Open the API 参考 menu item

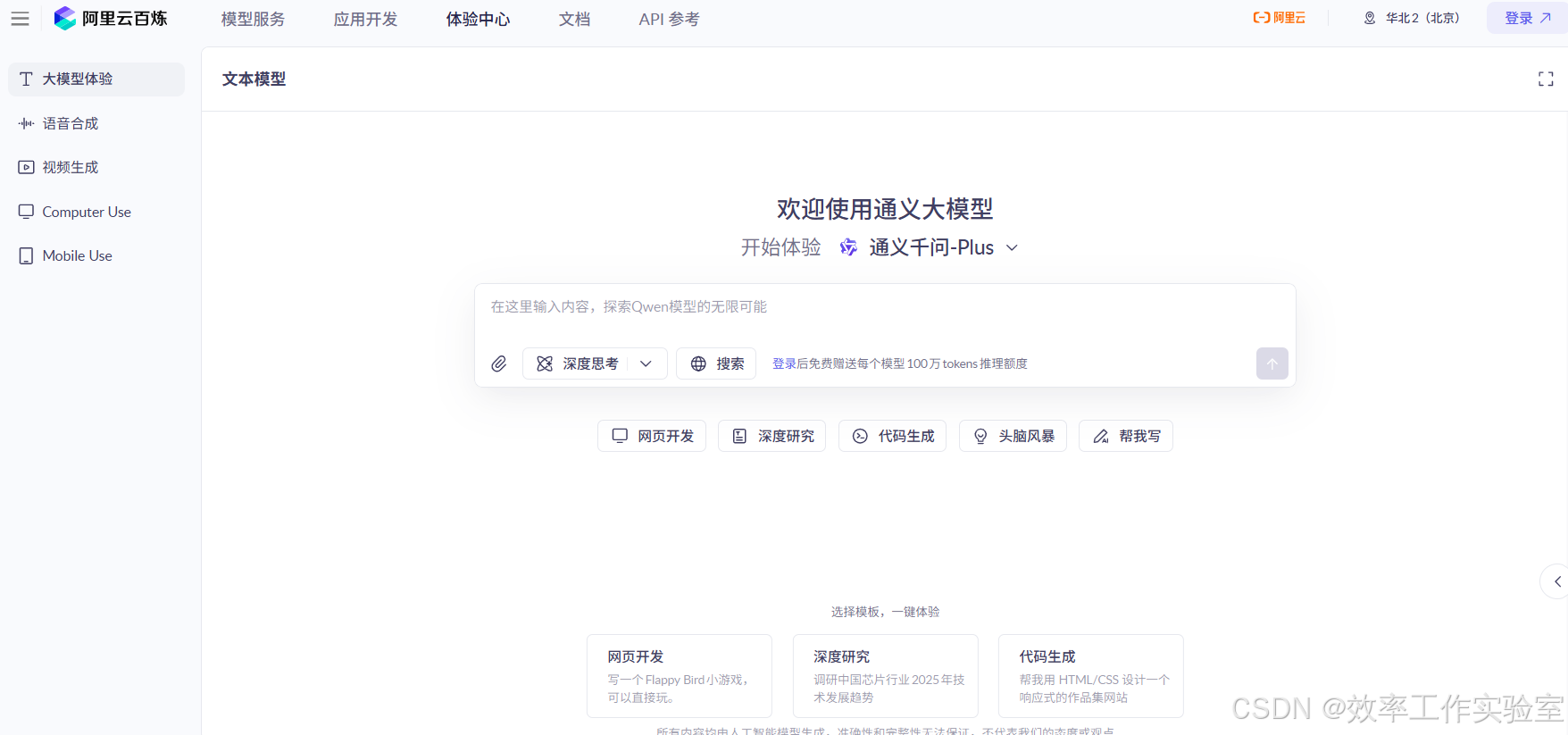click(669, 19)
